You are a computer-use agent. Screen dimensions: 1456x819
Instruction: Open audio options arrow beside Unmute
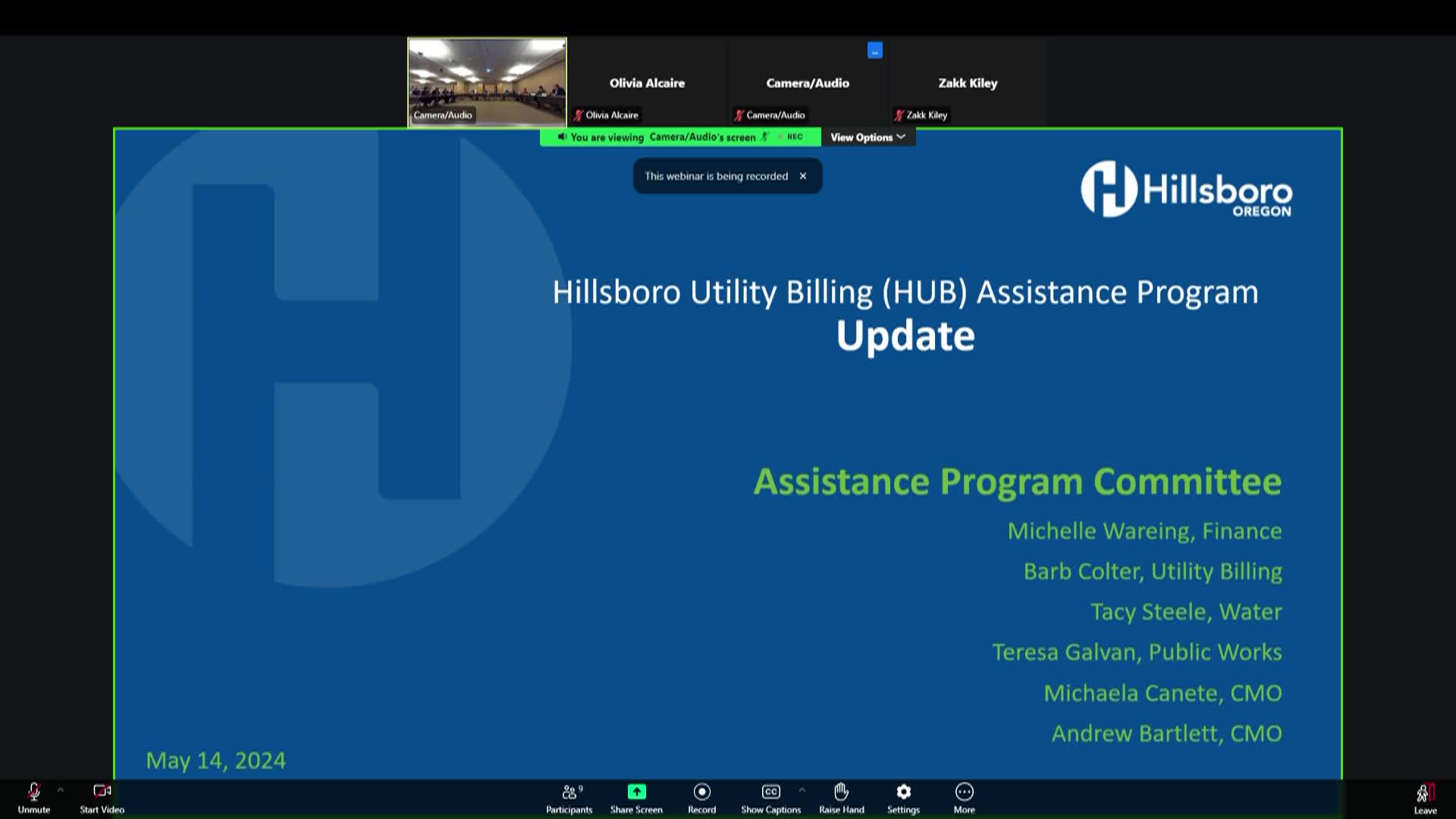click(61, 789)
